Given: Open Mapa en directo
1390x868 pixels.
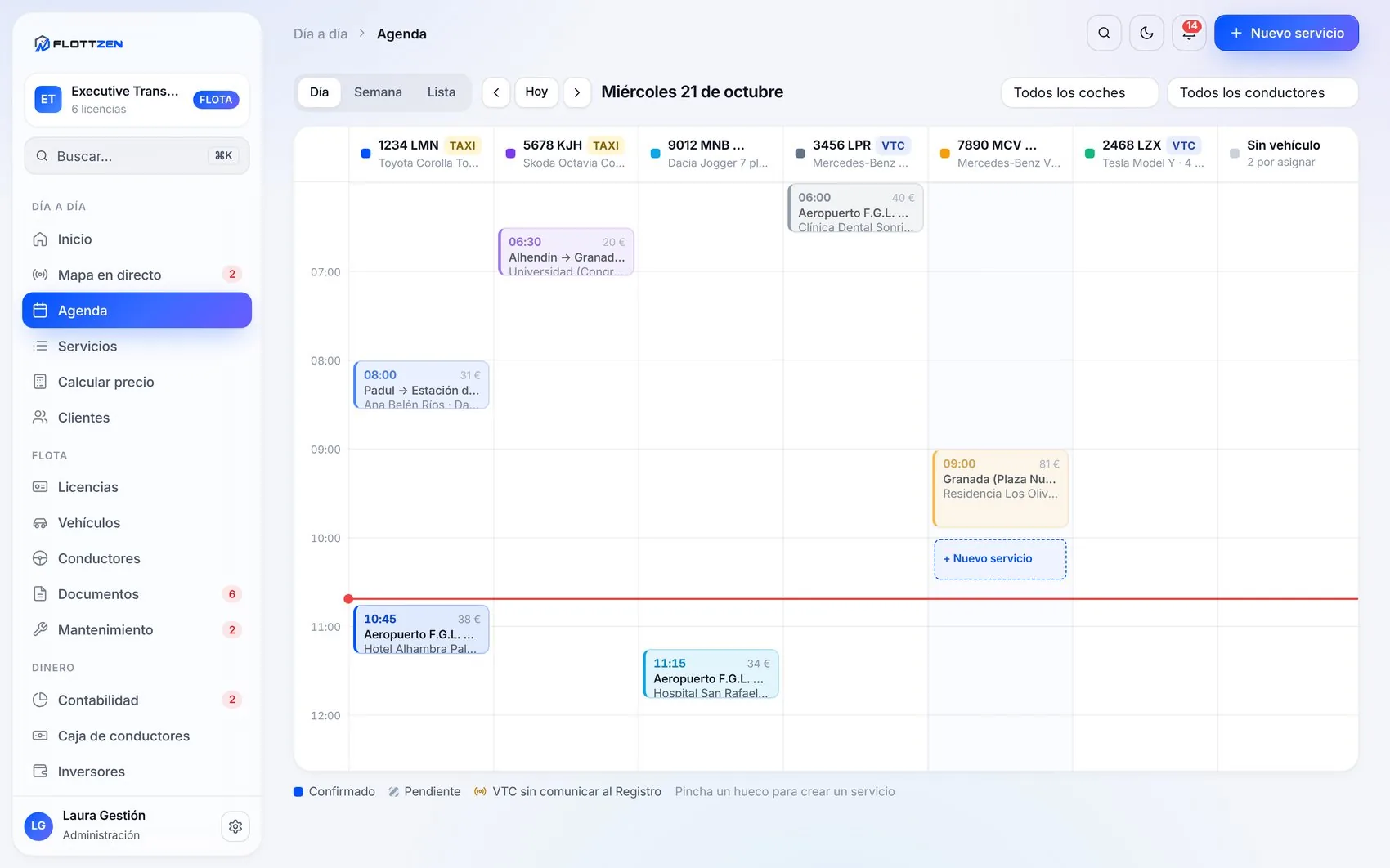Looking at the screenshot, I should click(137, 275).
